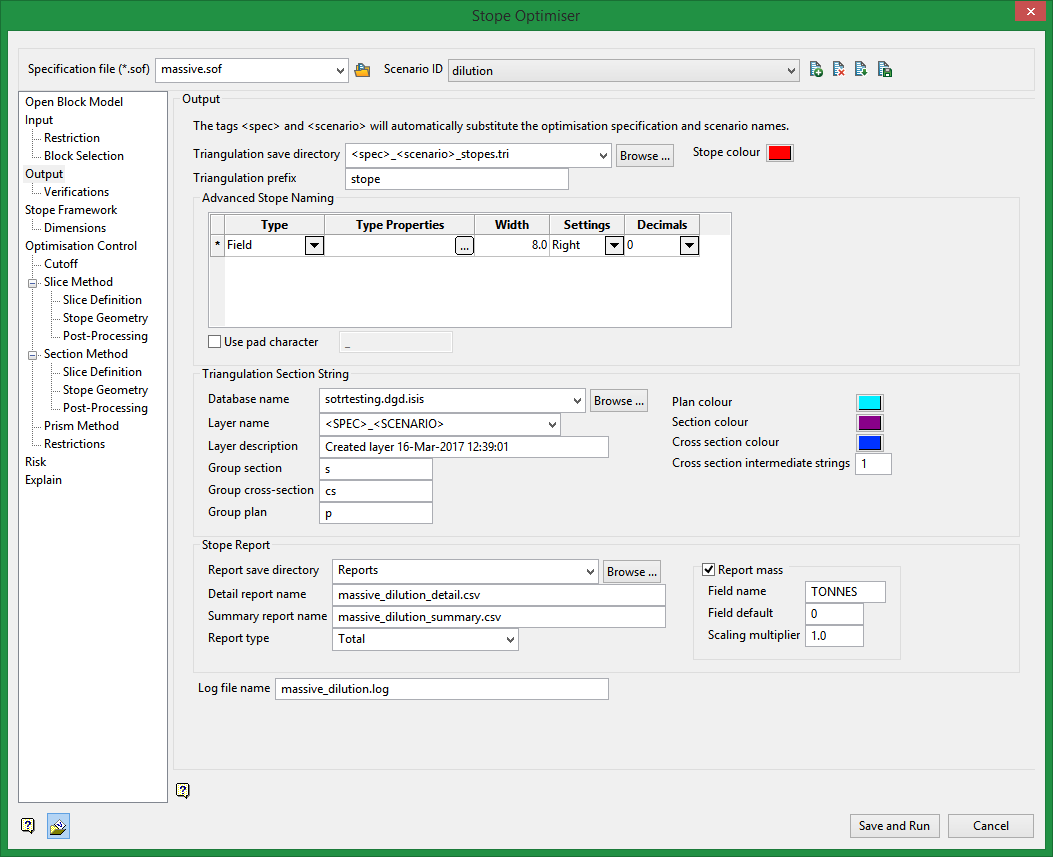
Task: Click Browse next to Triangulation save directory
Action: pyautogui.click(x=644, y=155)
